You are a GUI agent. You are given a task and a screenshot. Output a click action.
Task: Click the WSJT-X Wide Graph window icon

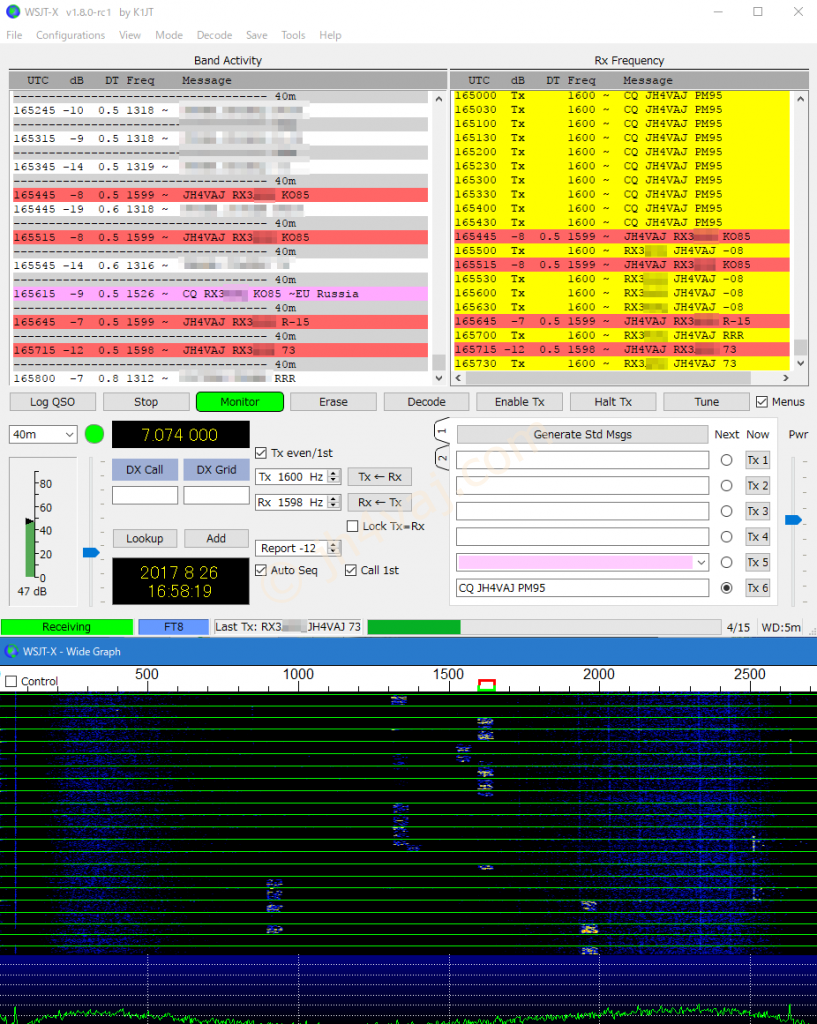click(x=11, y=651)
